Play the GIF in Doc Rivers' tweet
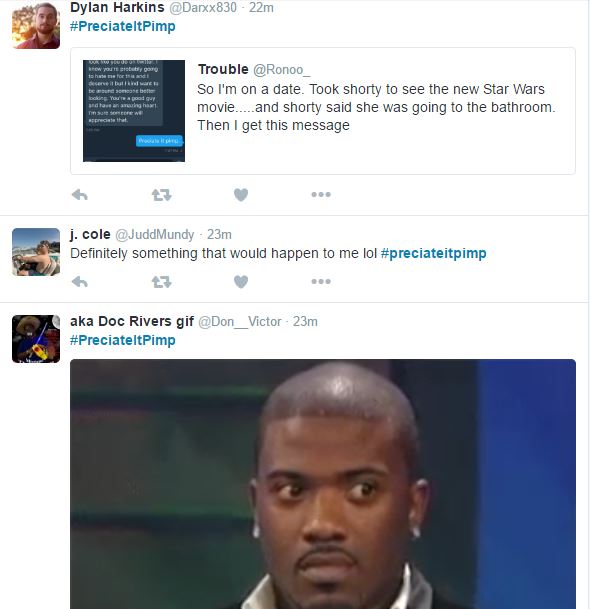The image size is (590, 609). (x=323, y=484)
